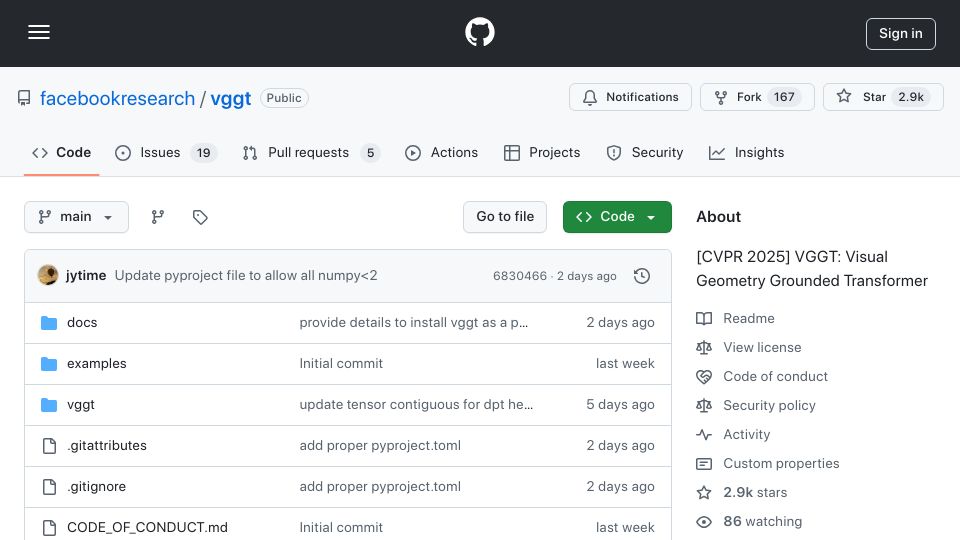The height and width of the screenshot is (540, 960).
Task: Open .gitattributes 'add proper pyproject.toml' commit
Action: [380, 446]
